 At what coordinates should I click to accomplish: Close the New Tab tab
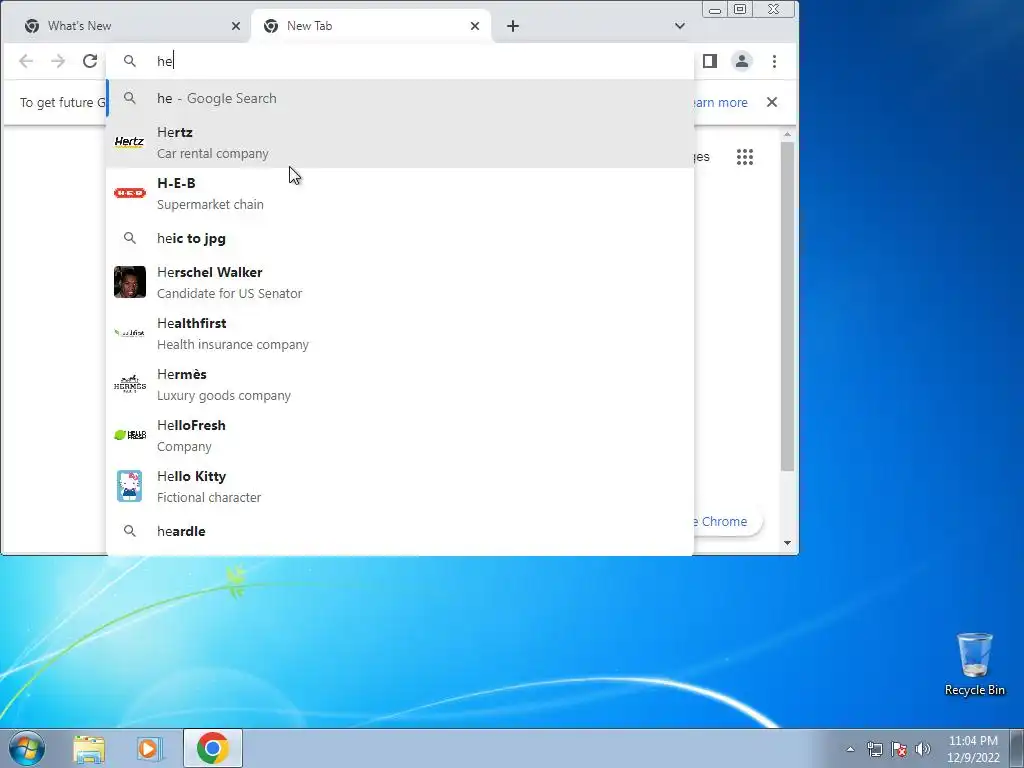click(x=475, y=26)
